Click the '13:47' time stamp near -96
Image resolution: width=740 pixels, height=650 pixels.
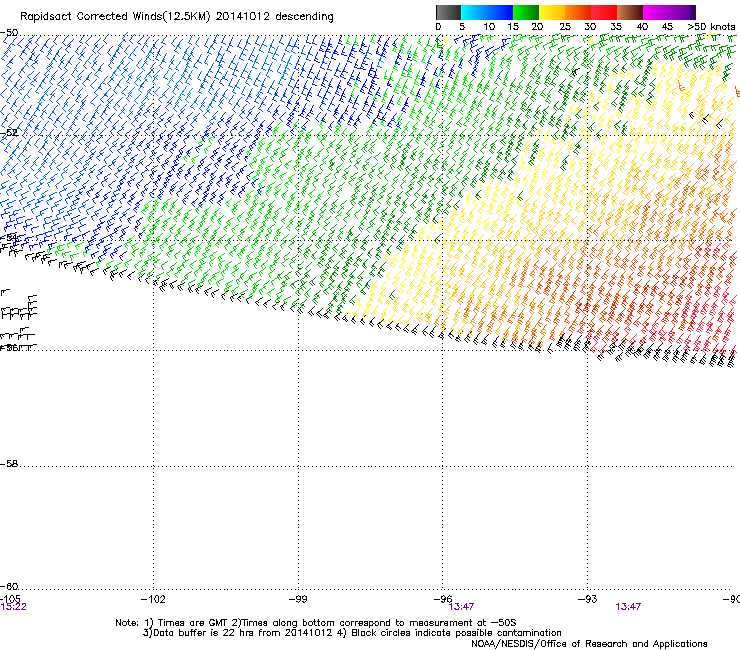click(461, 607)
